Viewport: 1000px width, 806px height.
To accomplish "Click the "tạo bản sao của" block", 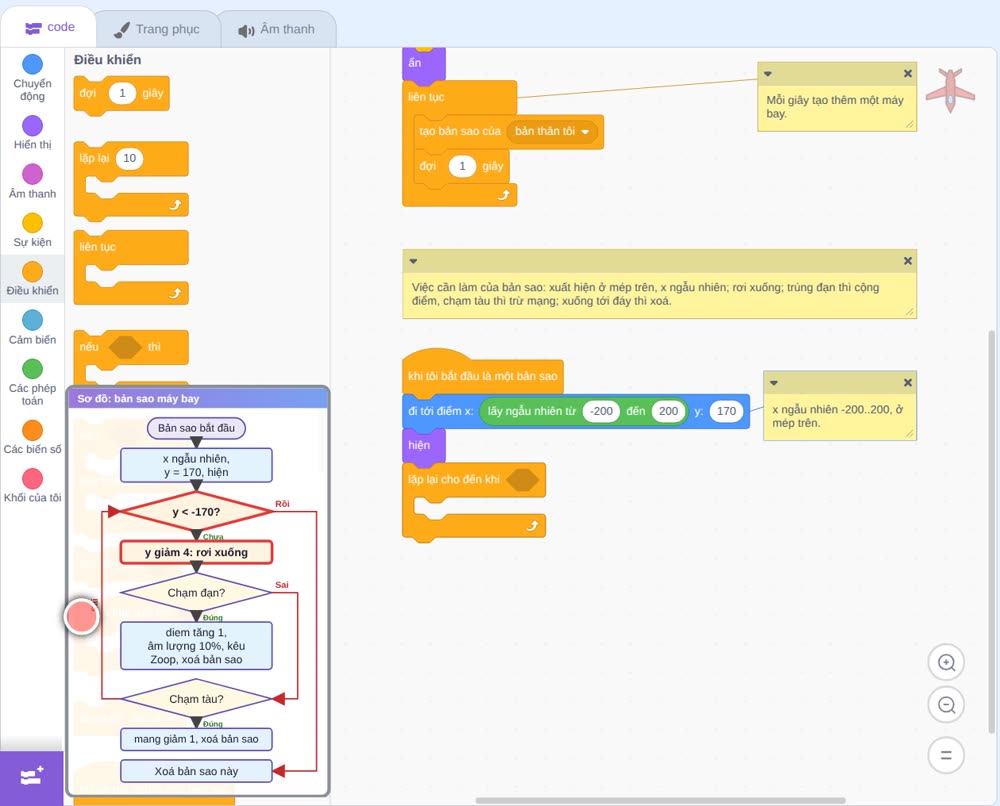I will 461,131.
